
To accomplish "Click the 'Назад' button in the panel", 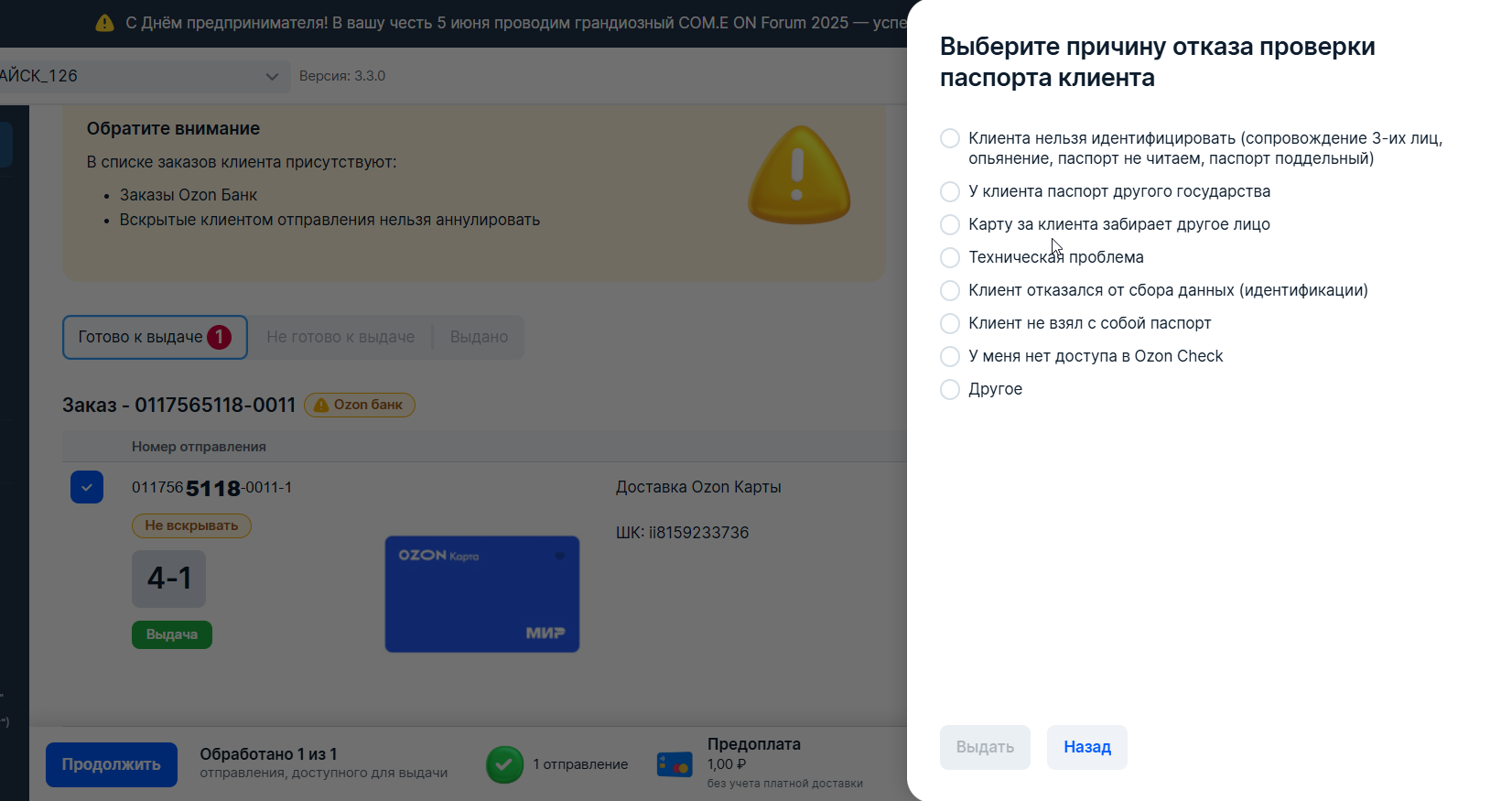I will point(1086,747).
